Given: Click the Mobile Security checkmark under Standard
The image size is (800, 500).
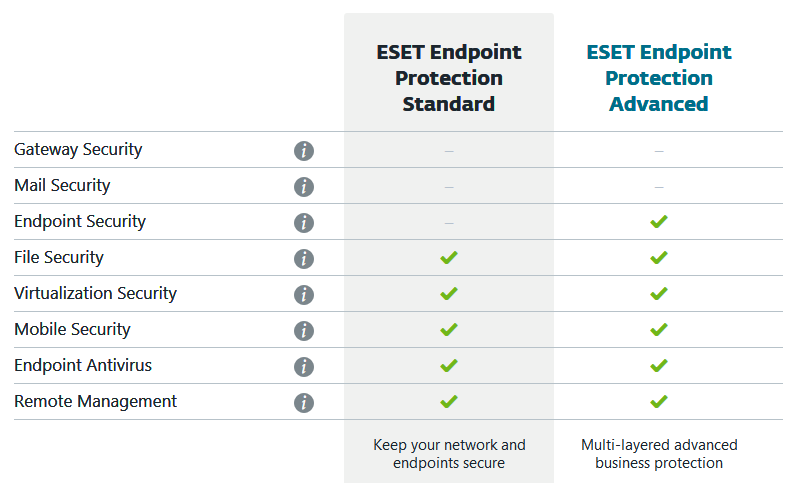Looking at the screenshot, I should (x=449, y=330).
